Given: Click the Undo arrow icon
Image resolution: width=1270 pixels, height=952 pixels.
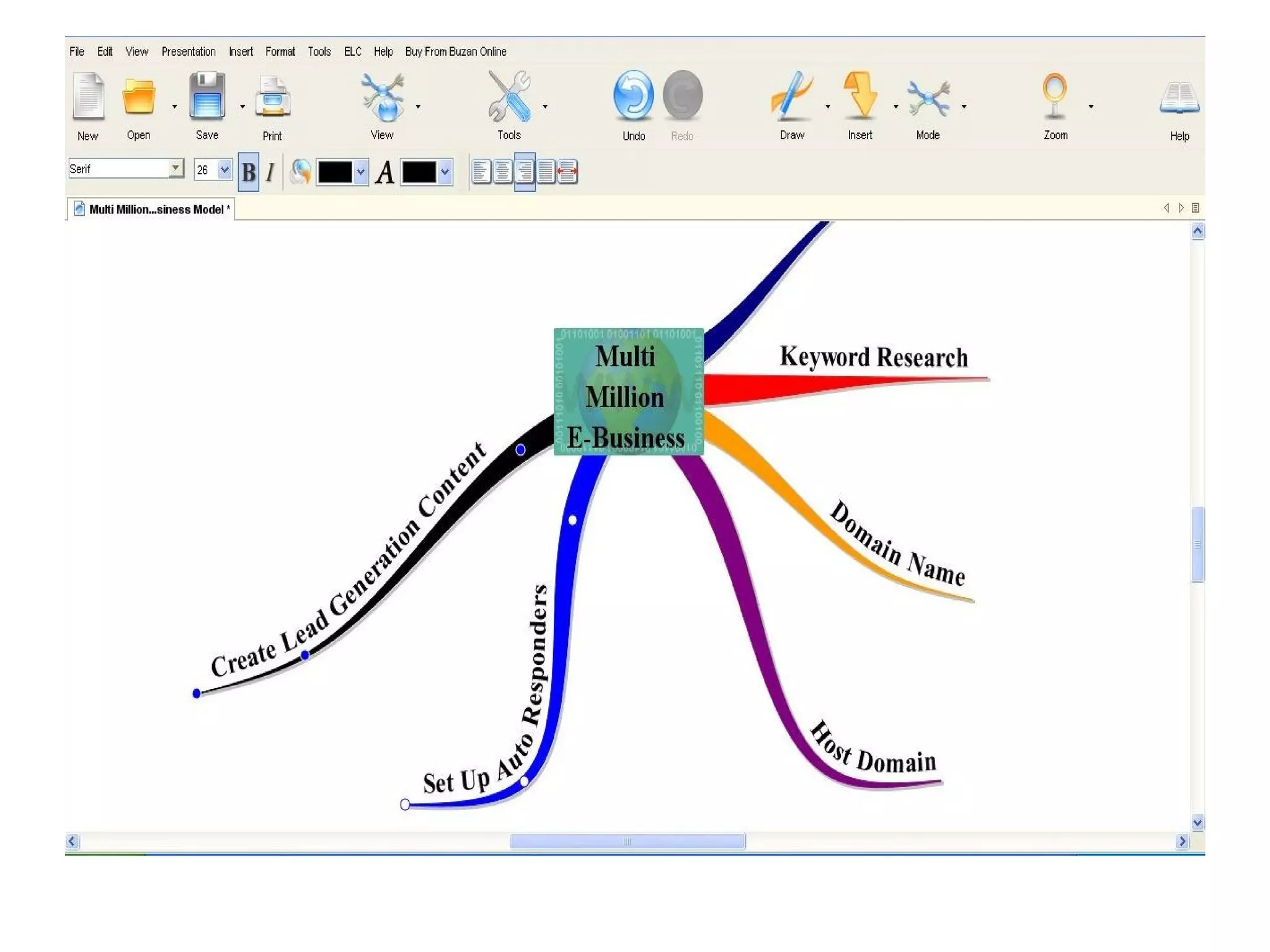Looking at the screenshot, I should click(x=633, y=95).
